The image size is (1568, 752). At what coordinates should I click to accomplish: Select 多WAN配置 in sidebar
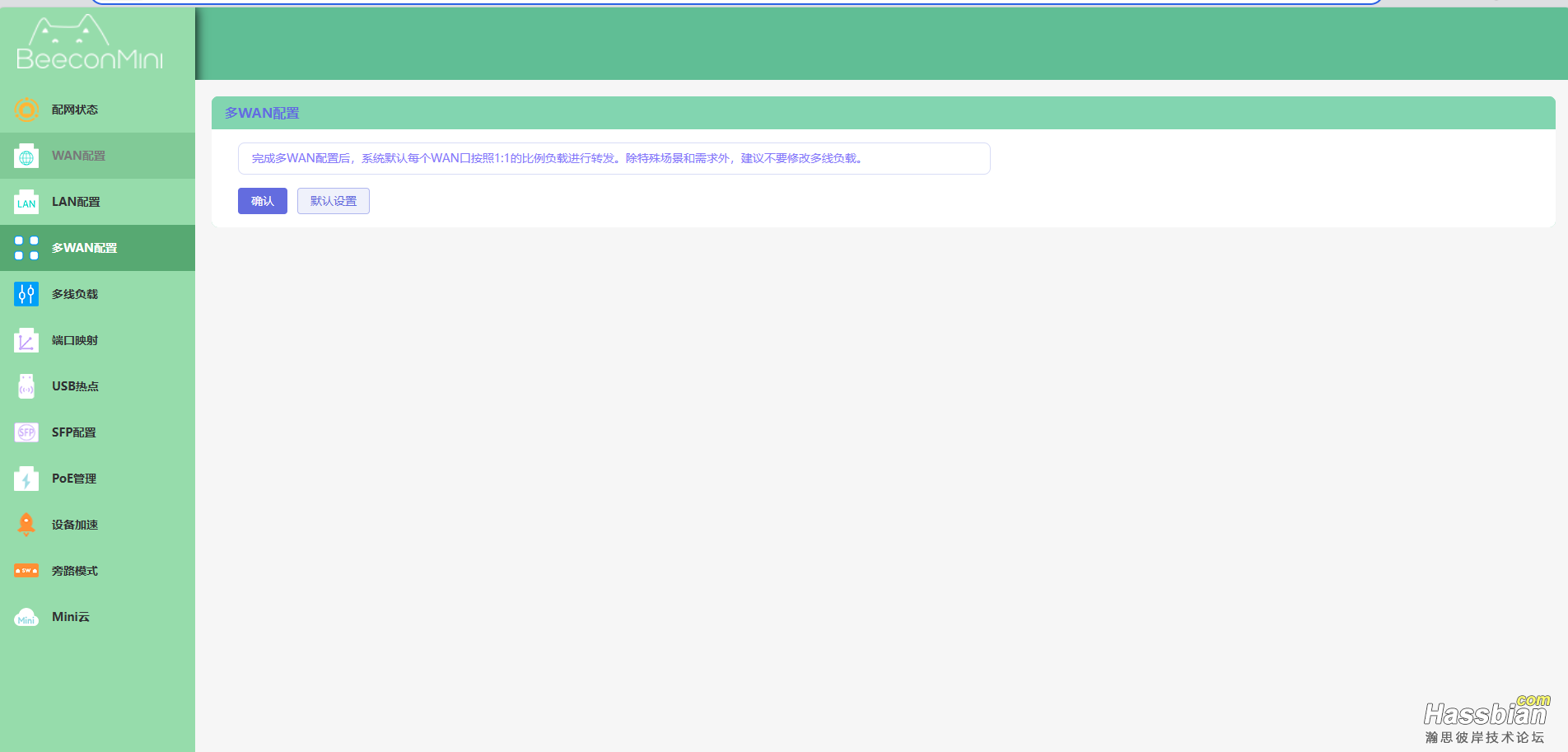[97, 248]
